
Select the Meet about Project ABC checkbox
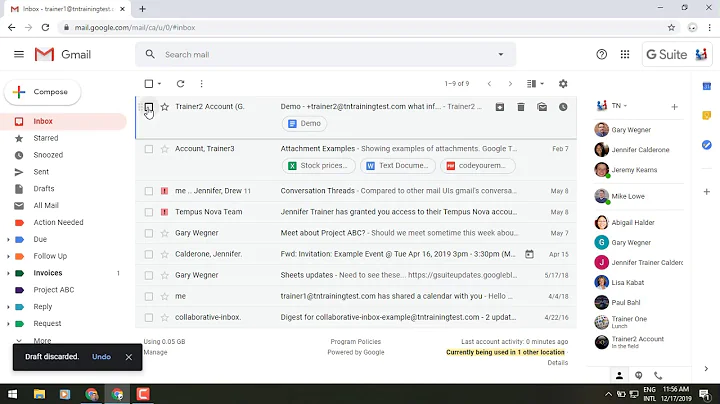pyautogui.click(x=149, y=233)
